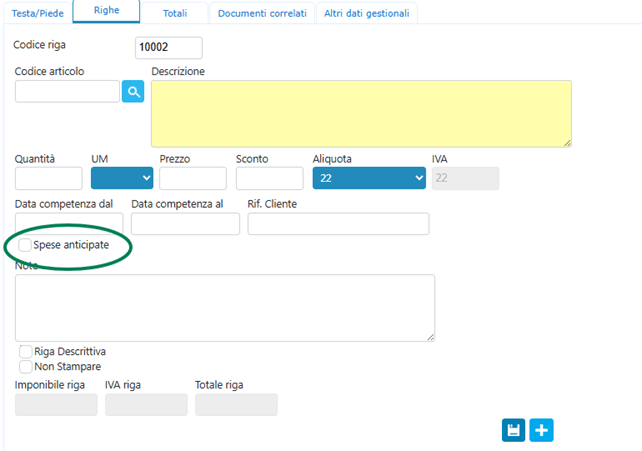Switch to the Testa/Piede tab

pyautogui.click(x=36, y=12)
